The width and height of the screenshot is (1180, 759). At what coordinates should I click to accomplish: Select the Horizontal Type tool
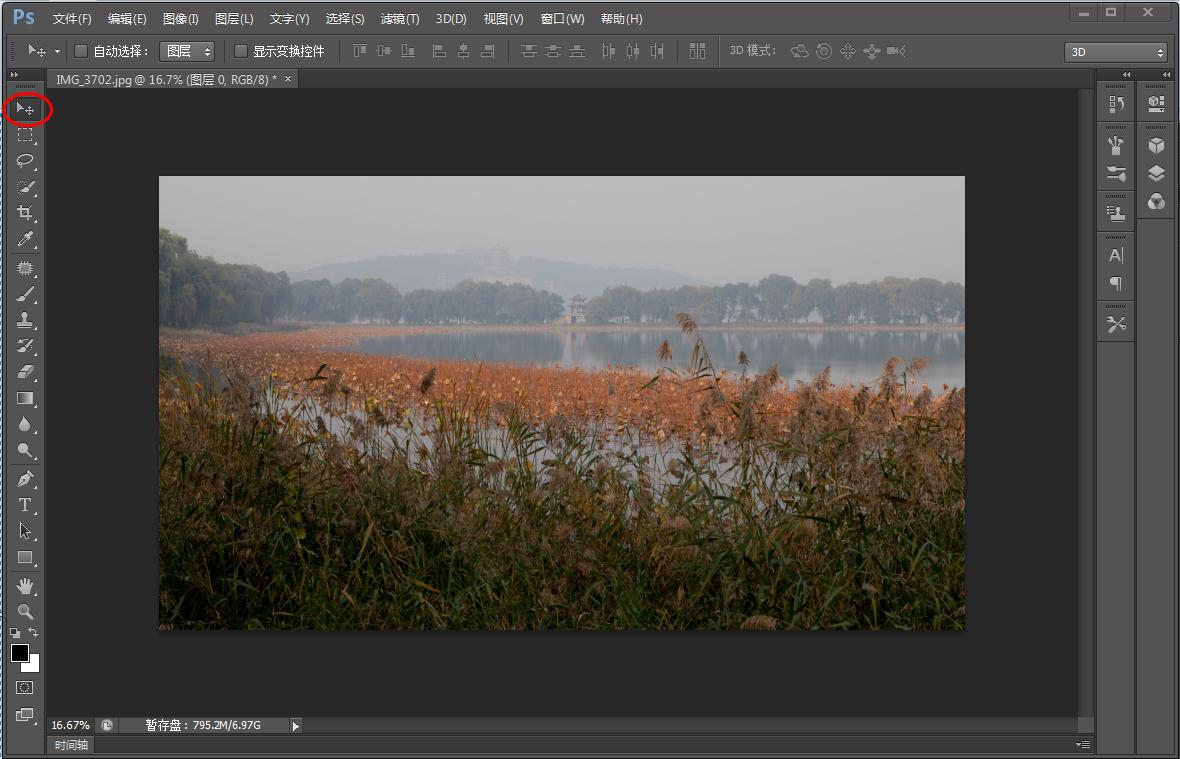point(26,505)
